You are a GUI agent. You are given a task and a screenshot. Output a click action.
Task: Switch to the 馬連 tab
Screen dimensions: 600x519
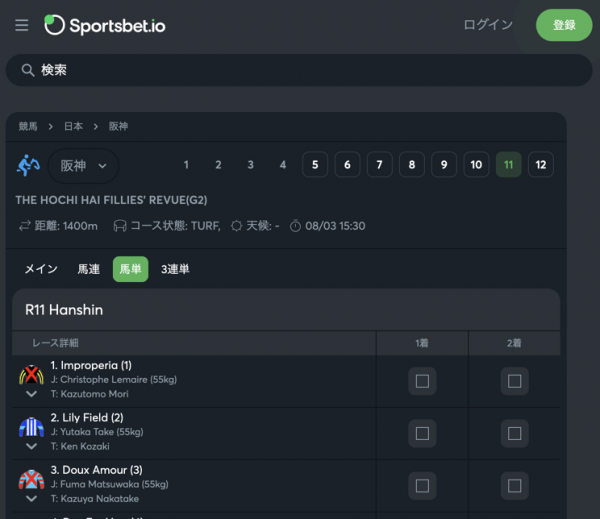coord(89,269)
